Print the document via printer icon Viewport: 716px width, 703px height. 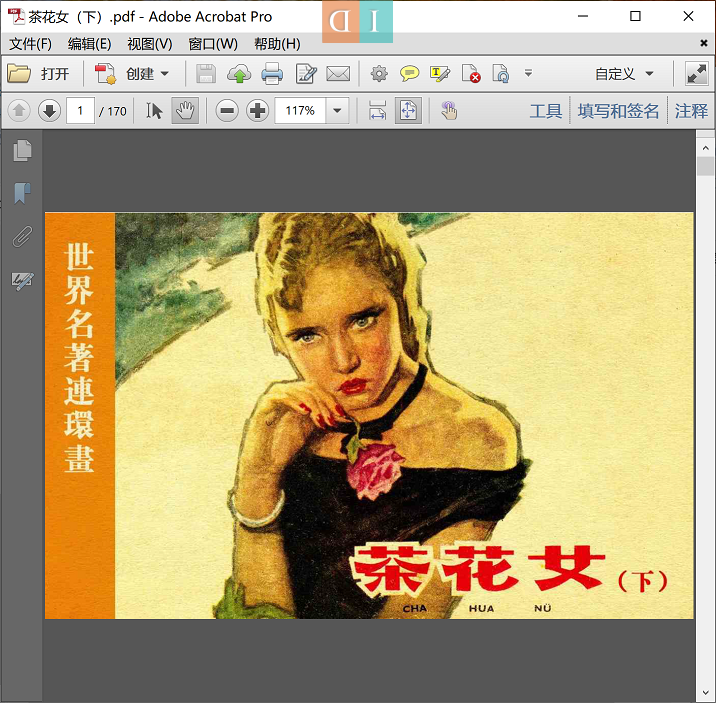coord(272,73)
